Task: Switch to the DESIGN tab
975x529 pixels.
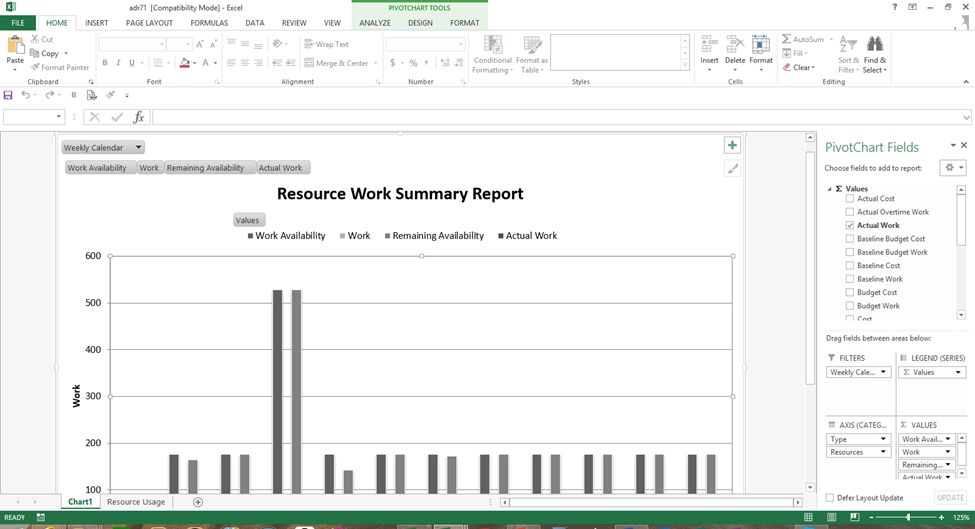Action: [420, 23]
